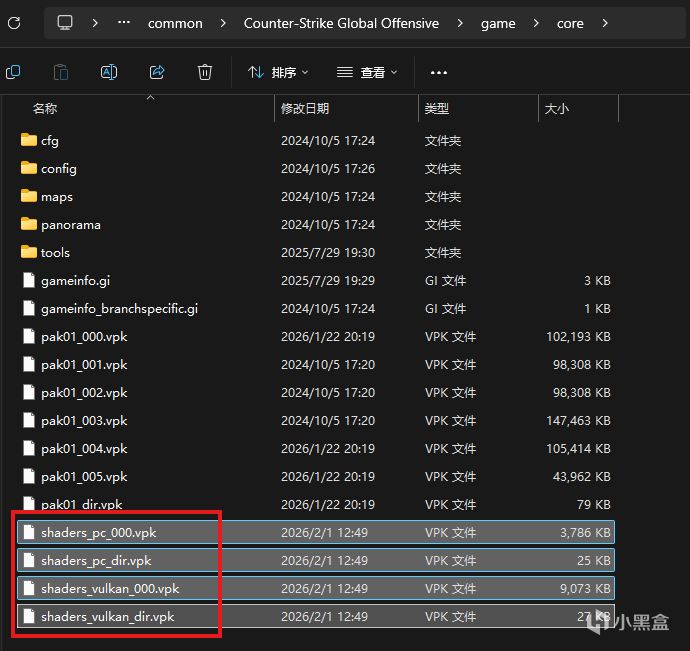Click file icon of shaders_vulkan_dir.vpk
Viewport: 690px width, 651px height.
[x=29, y=616]
